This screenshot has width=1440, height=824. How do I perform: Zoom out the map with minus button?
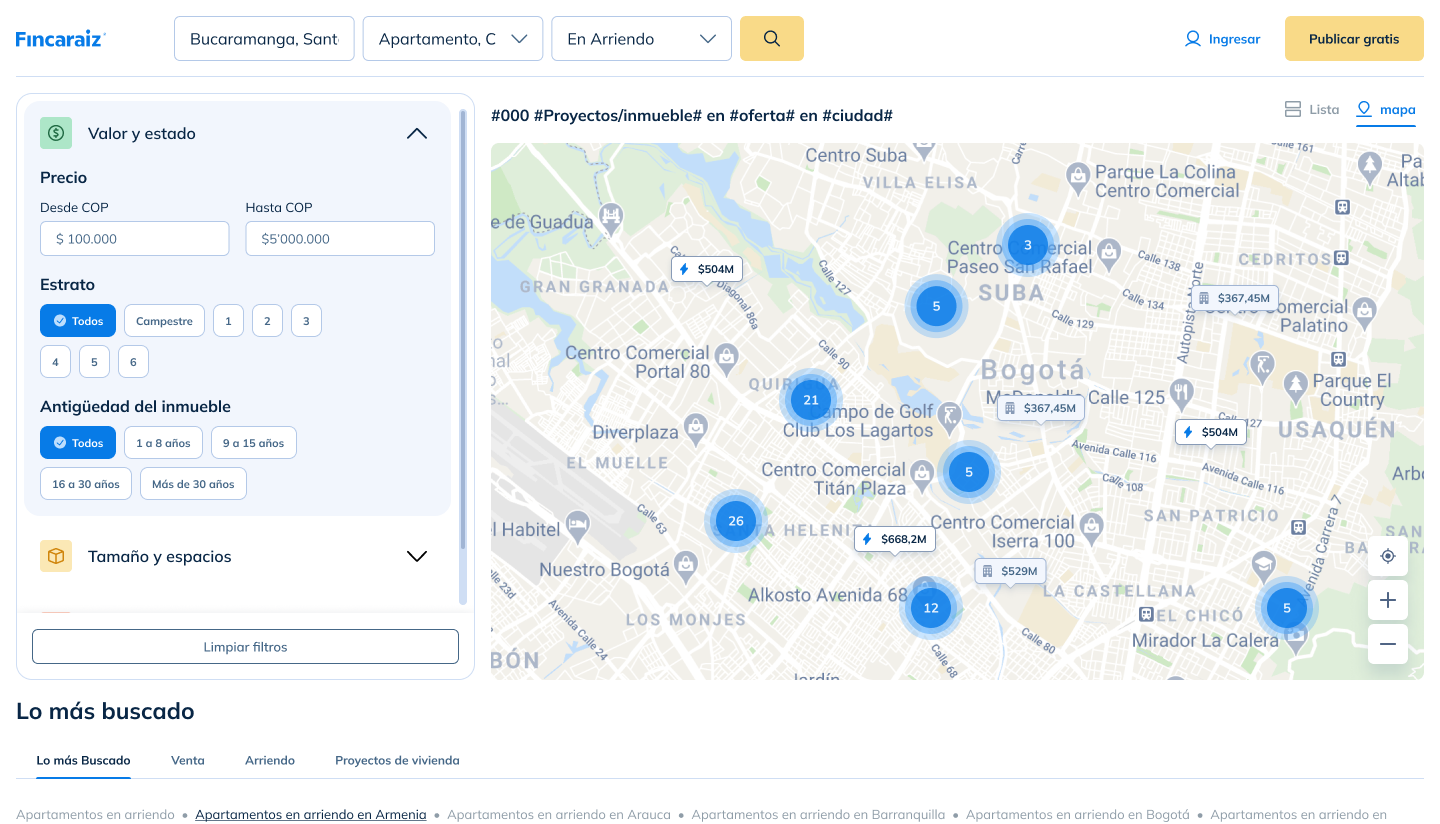[x=1387, y=644]
